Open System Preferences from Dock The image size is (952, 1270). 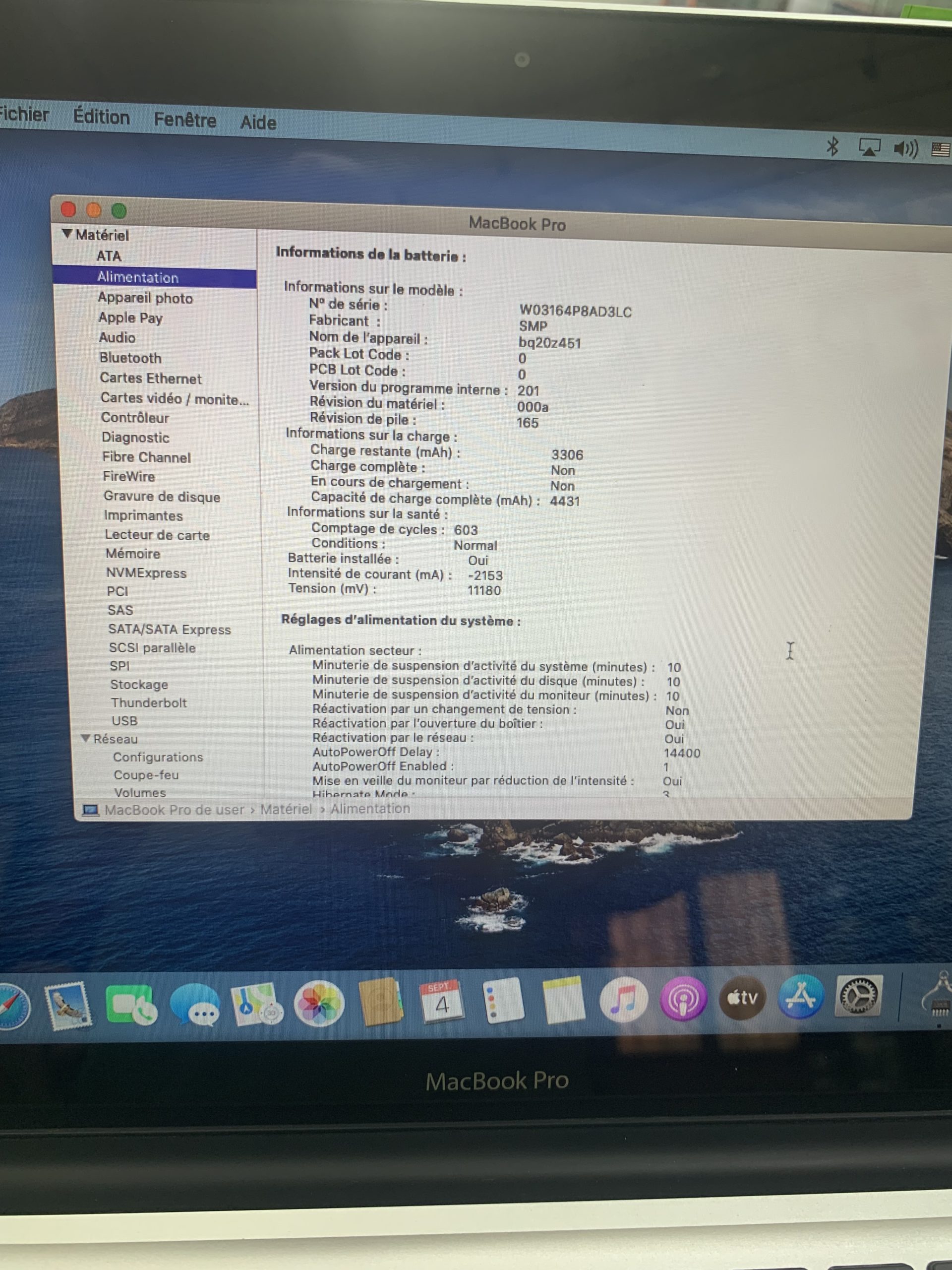coord(858,996)
